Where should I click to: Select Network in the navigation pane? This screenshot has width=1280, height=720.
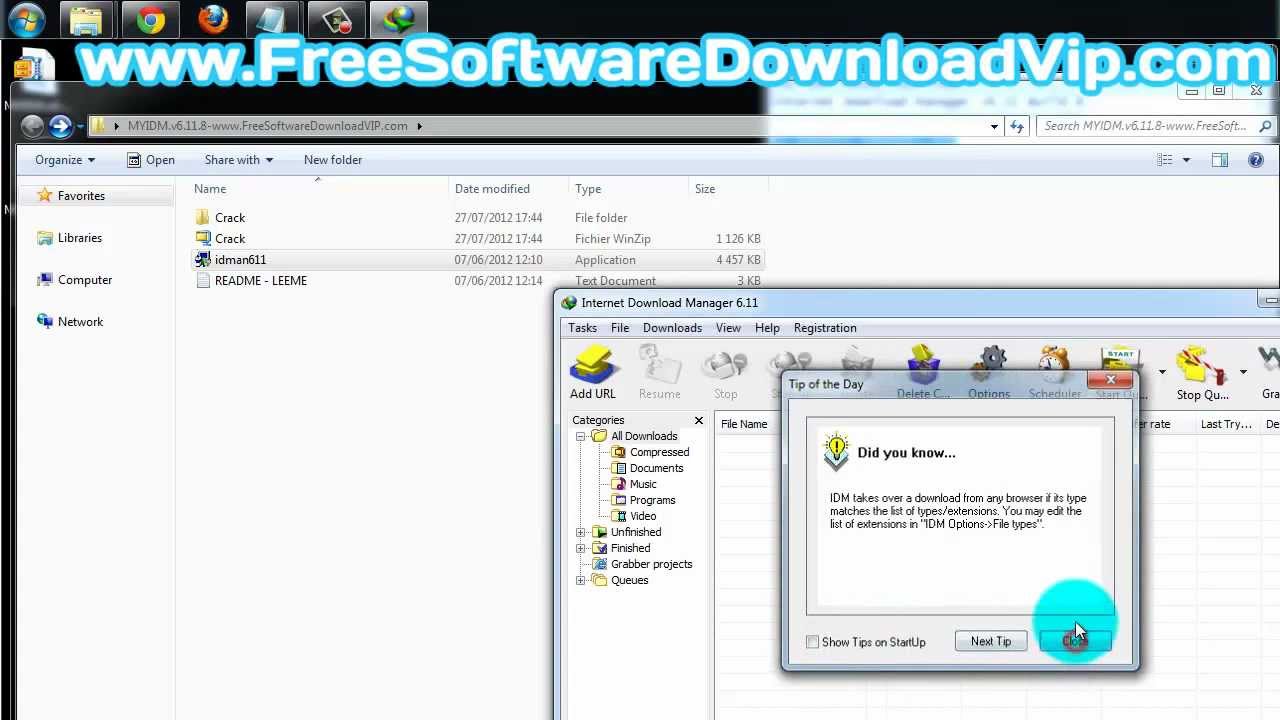tap(80, 322)
